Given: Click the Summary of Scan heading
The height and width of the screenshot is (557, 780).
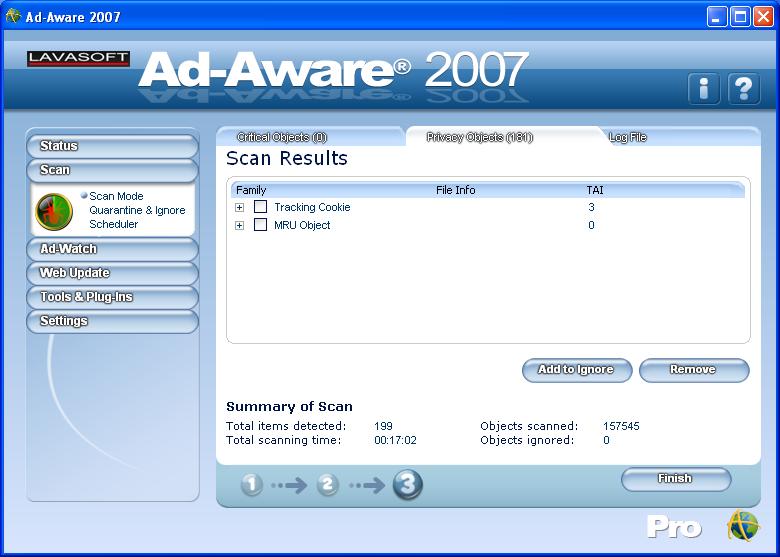Looking at the screenshot, I should coord(290,406).
